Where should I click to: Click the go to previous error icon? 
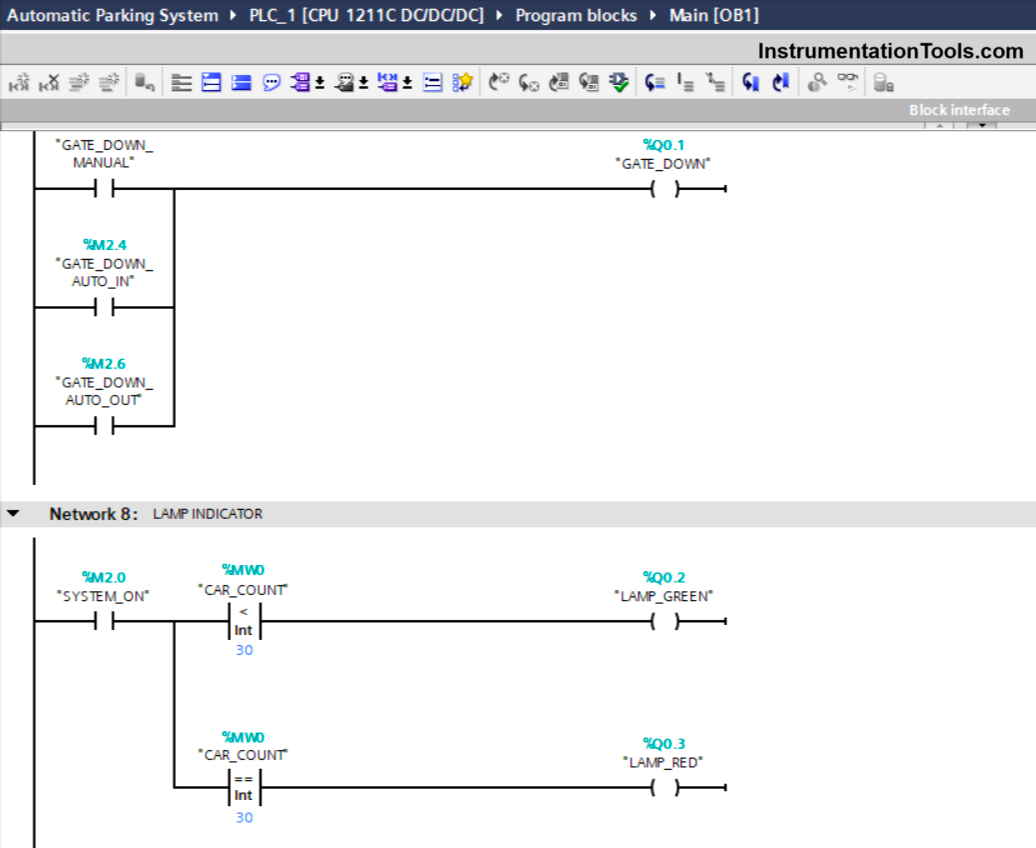point(499,83)
